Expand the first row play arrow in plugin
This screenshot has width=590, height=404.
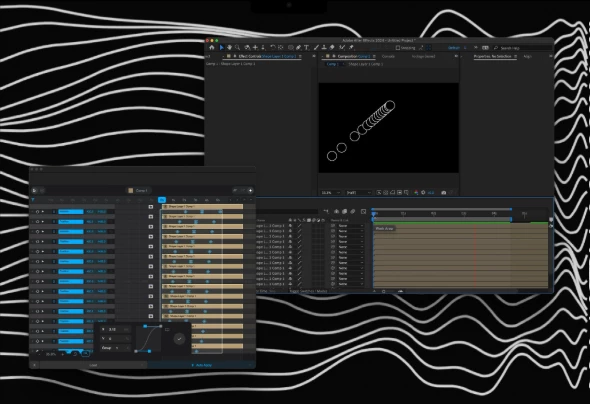[x=43, y=211]
